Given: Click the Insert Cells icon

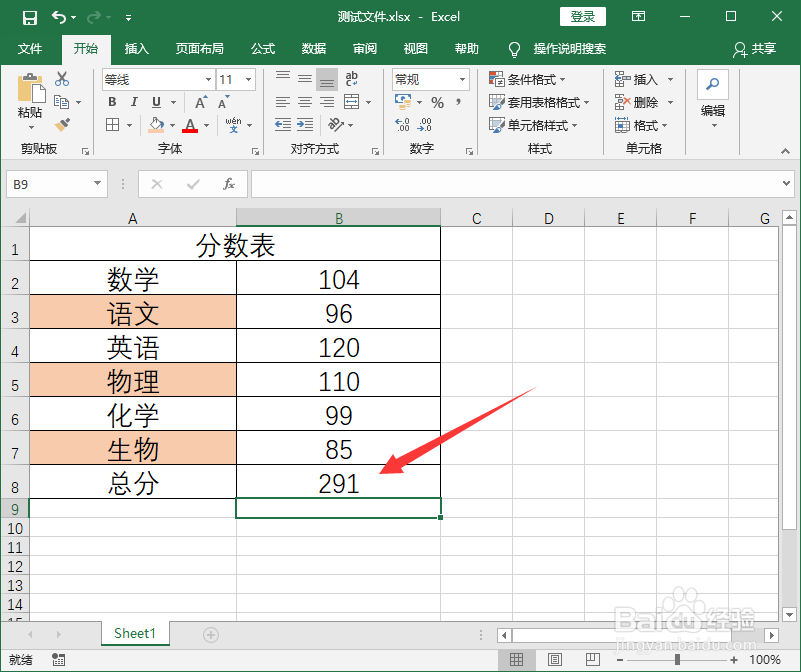Looking at the screenshot, I should tap(619, 79).
